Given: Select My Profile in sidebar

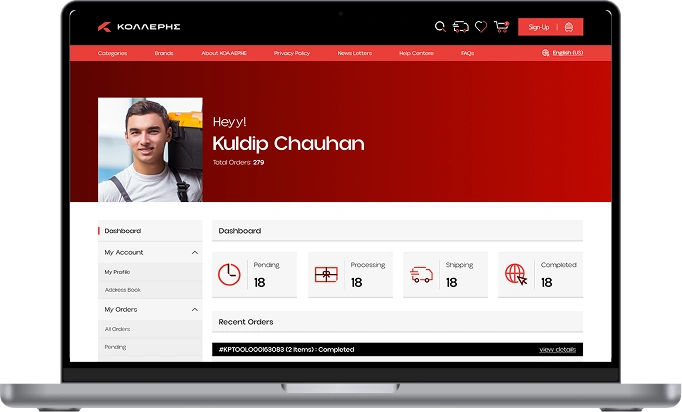Looking at the screenshot, I should 118,272.
